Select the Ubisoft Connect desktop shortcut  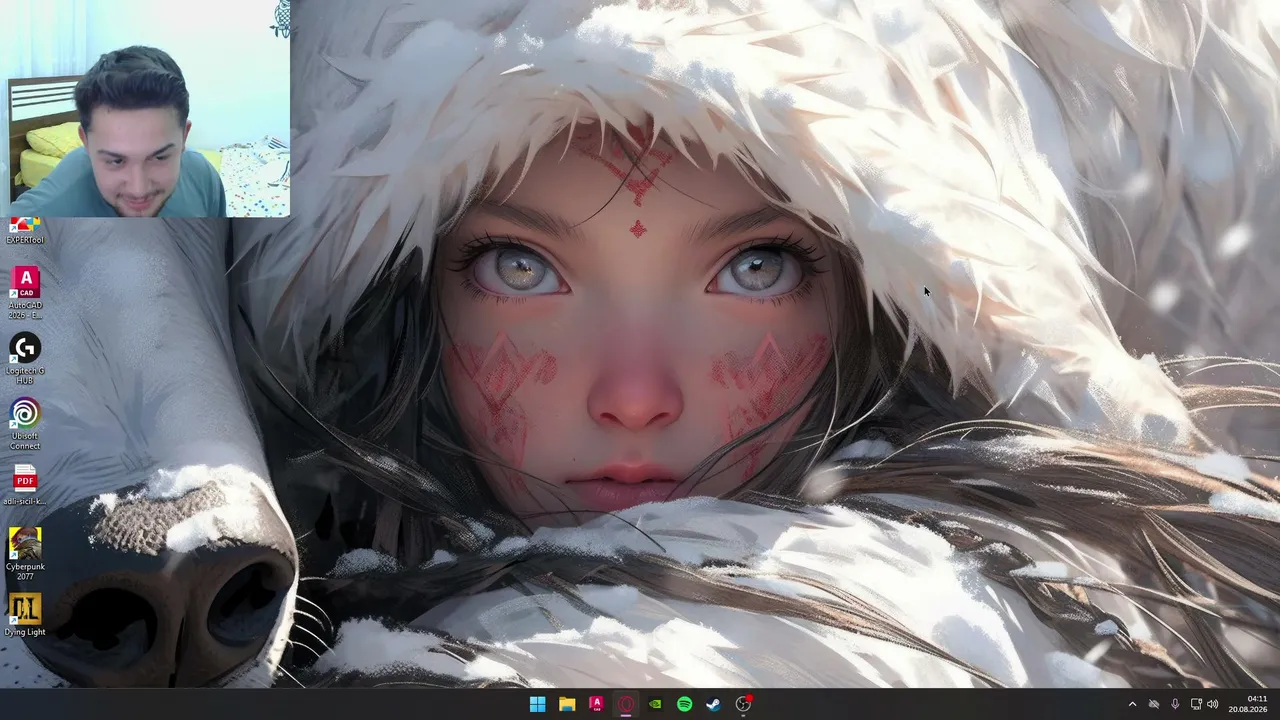click(25, 425)
